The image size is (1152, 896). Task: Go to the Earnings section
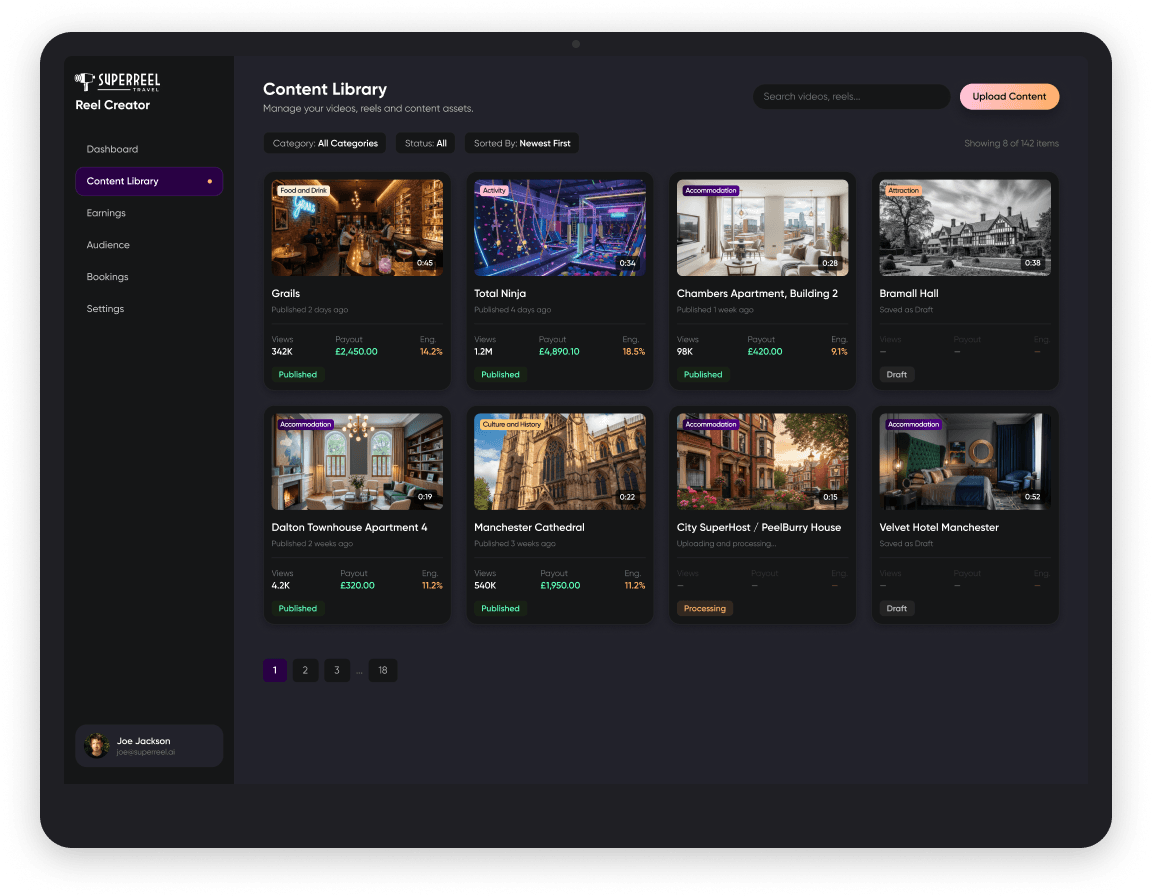coord(106,213)
